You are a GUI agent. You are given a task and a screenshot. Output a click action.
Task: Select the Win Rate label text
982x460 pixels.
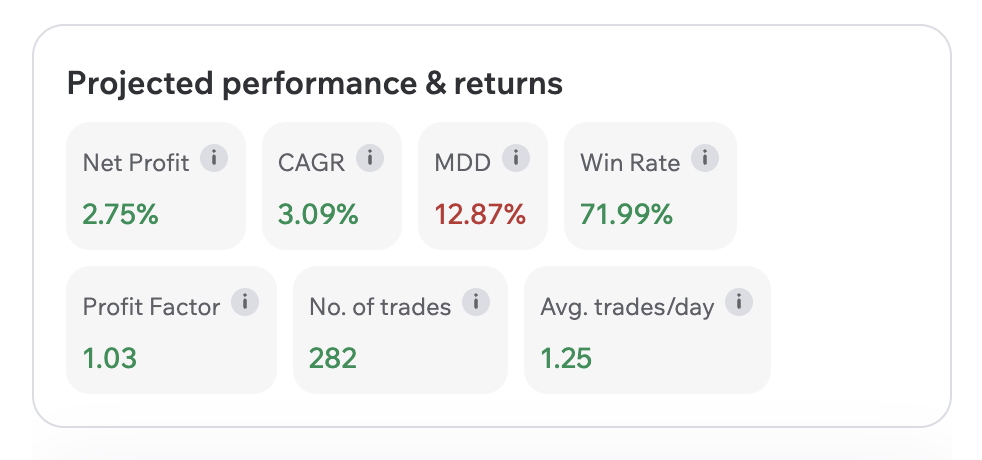click(630, 163)
